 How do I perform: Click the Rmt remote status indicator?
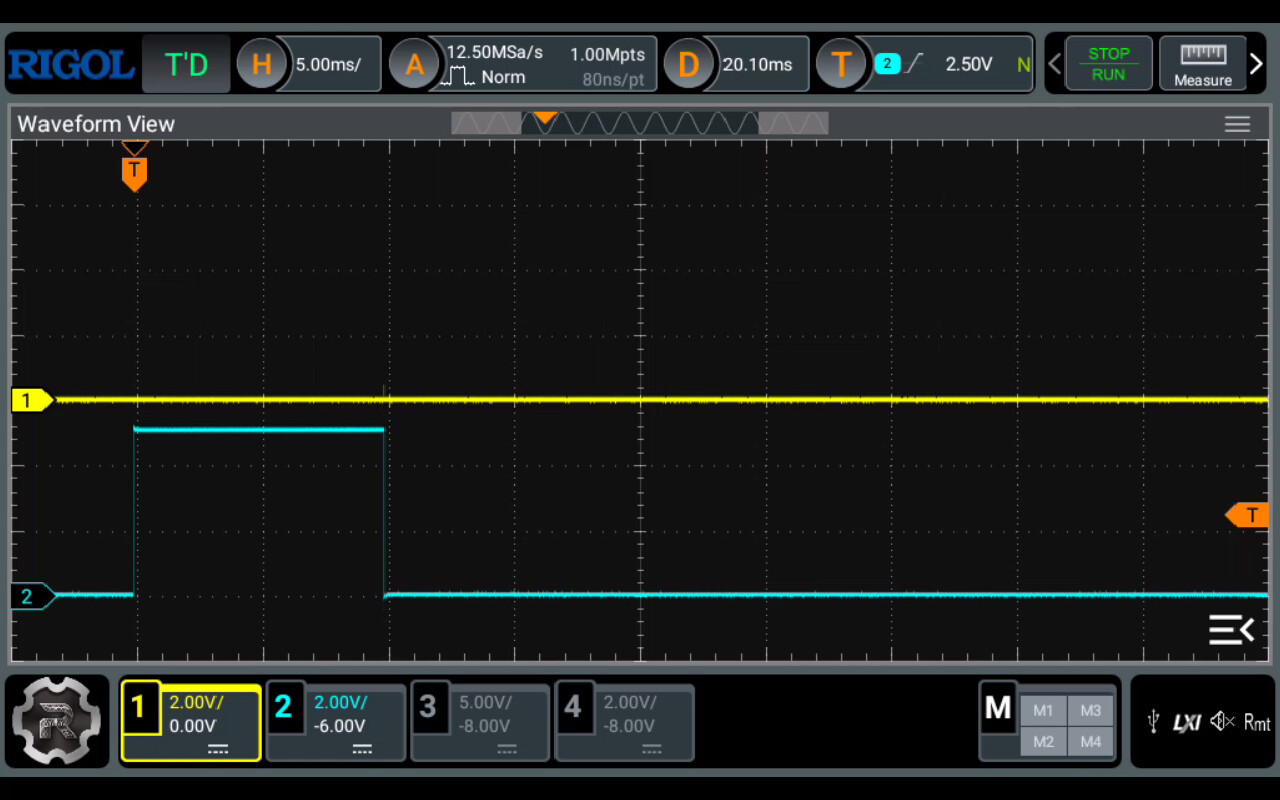click(x=1257, y=722)
